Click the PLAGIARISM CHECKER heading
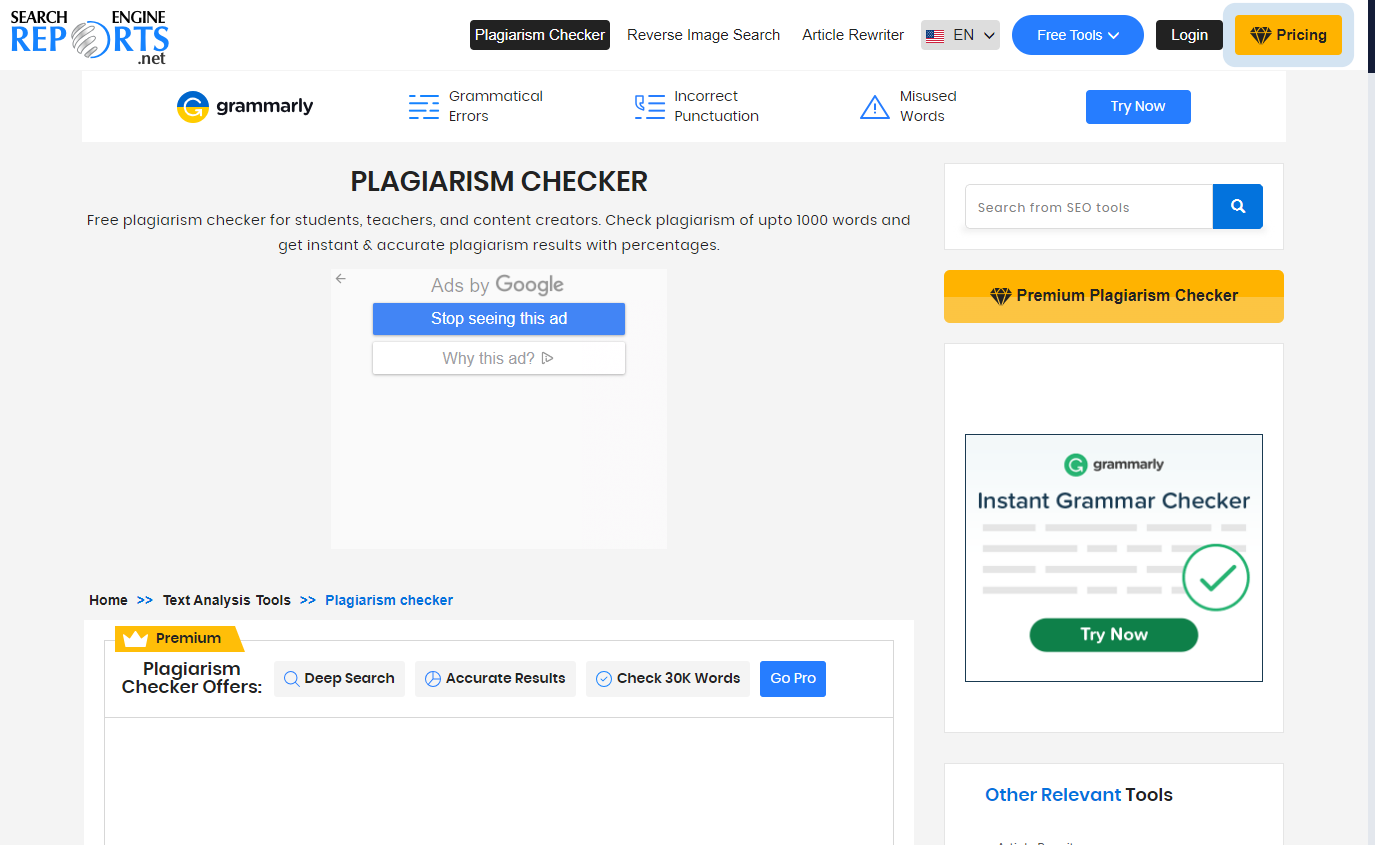1375x845 pixels. point(499,182)
